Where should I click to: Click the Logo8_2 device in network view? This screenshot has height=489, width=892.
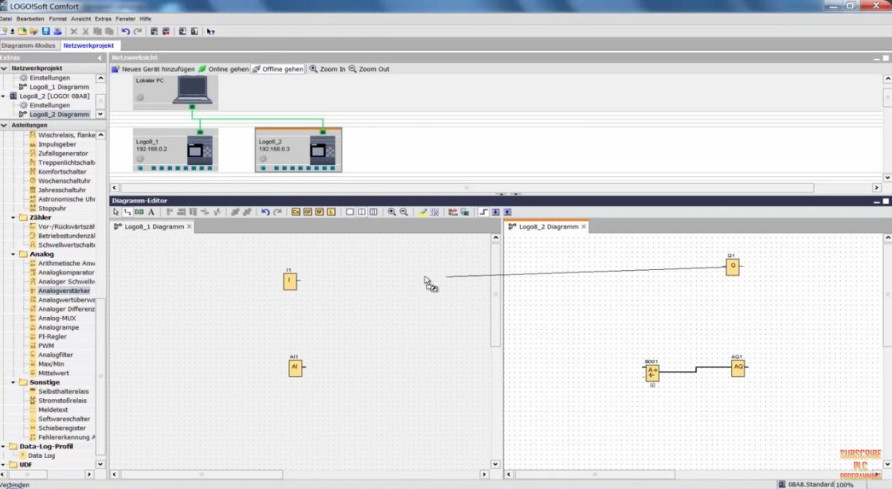(298, 150)
